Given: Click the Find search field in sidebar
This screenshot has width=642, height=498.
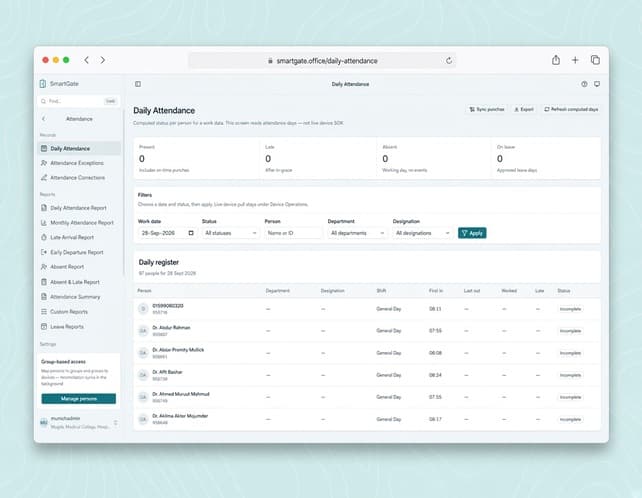Looking at the screenshot, I should pos(79,101).
